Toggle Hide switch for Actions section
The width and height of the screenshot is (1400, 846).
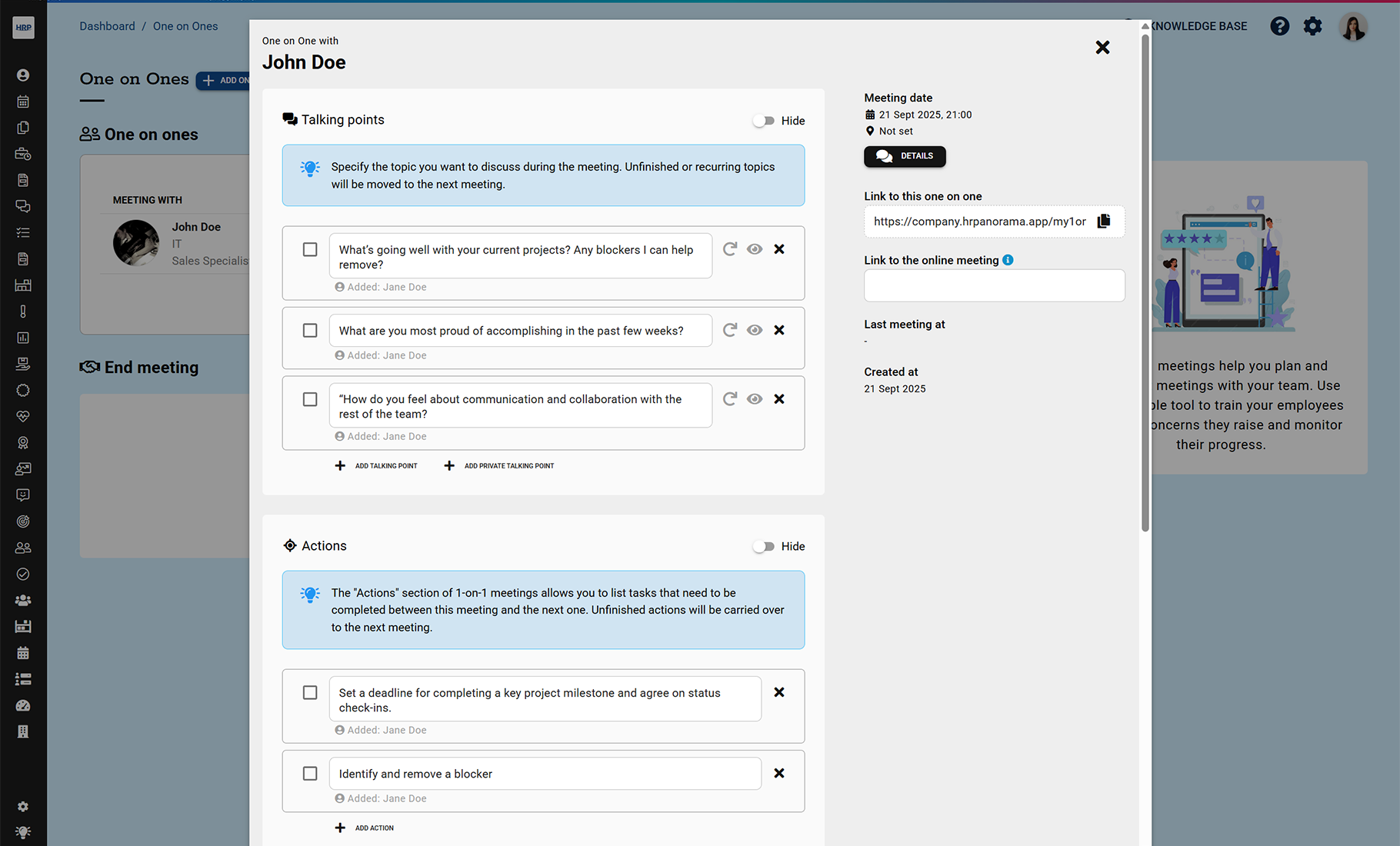coord(764,546)
